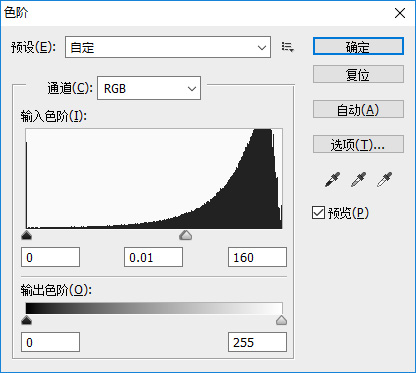This screenshot has height=373, width=416.
Task: Click the 复位 reset button
Action: click(x=358, y=74)
